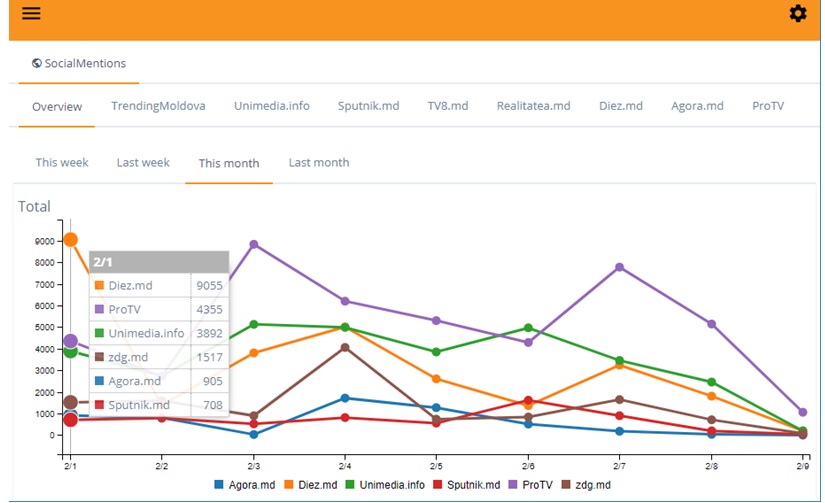
Task: Click the Unimedia.info value 3892 in tooltip
Action: [209, 333]
